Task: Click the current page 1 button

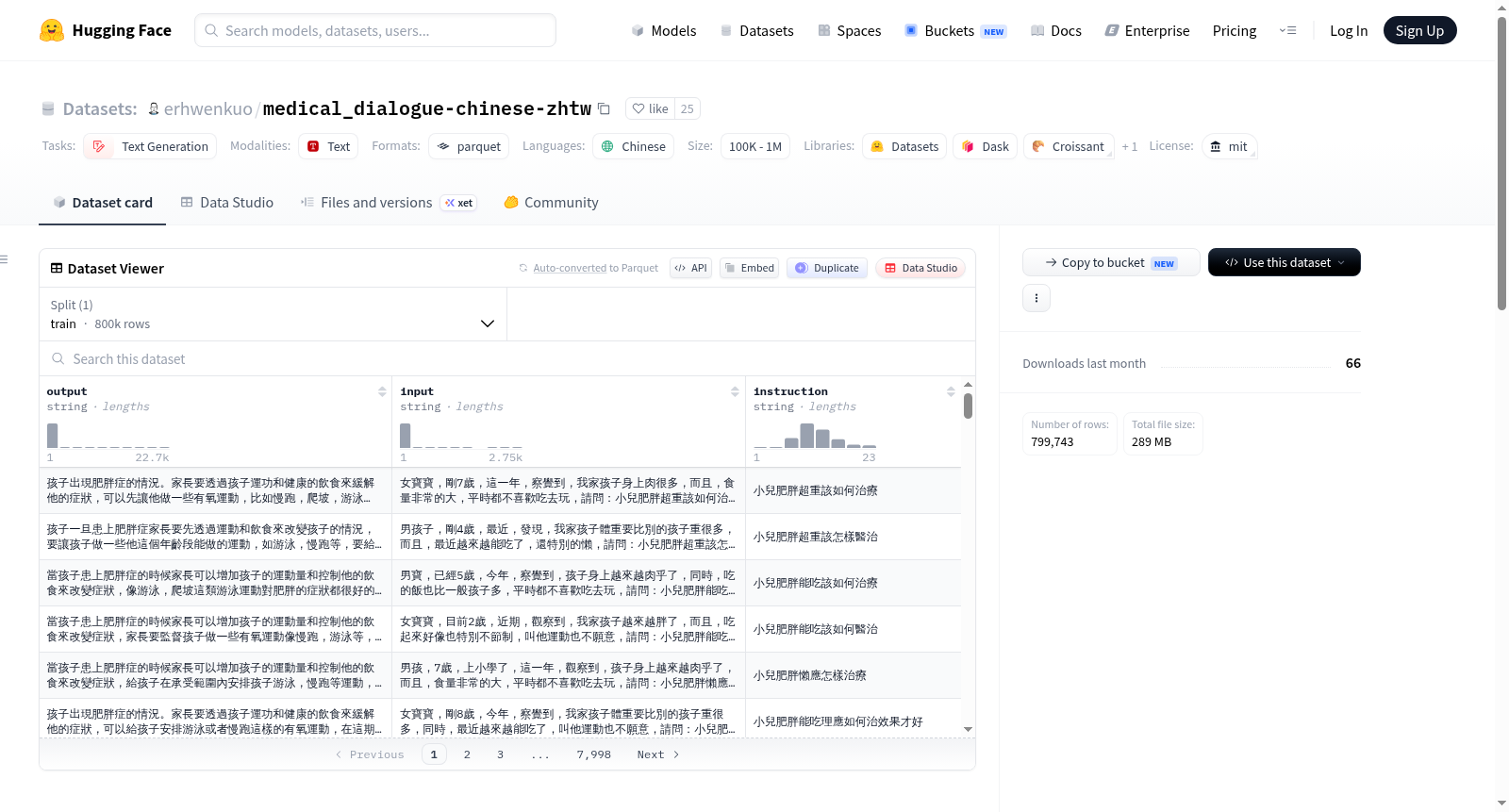Action: (434, 754)
